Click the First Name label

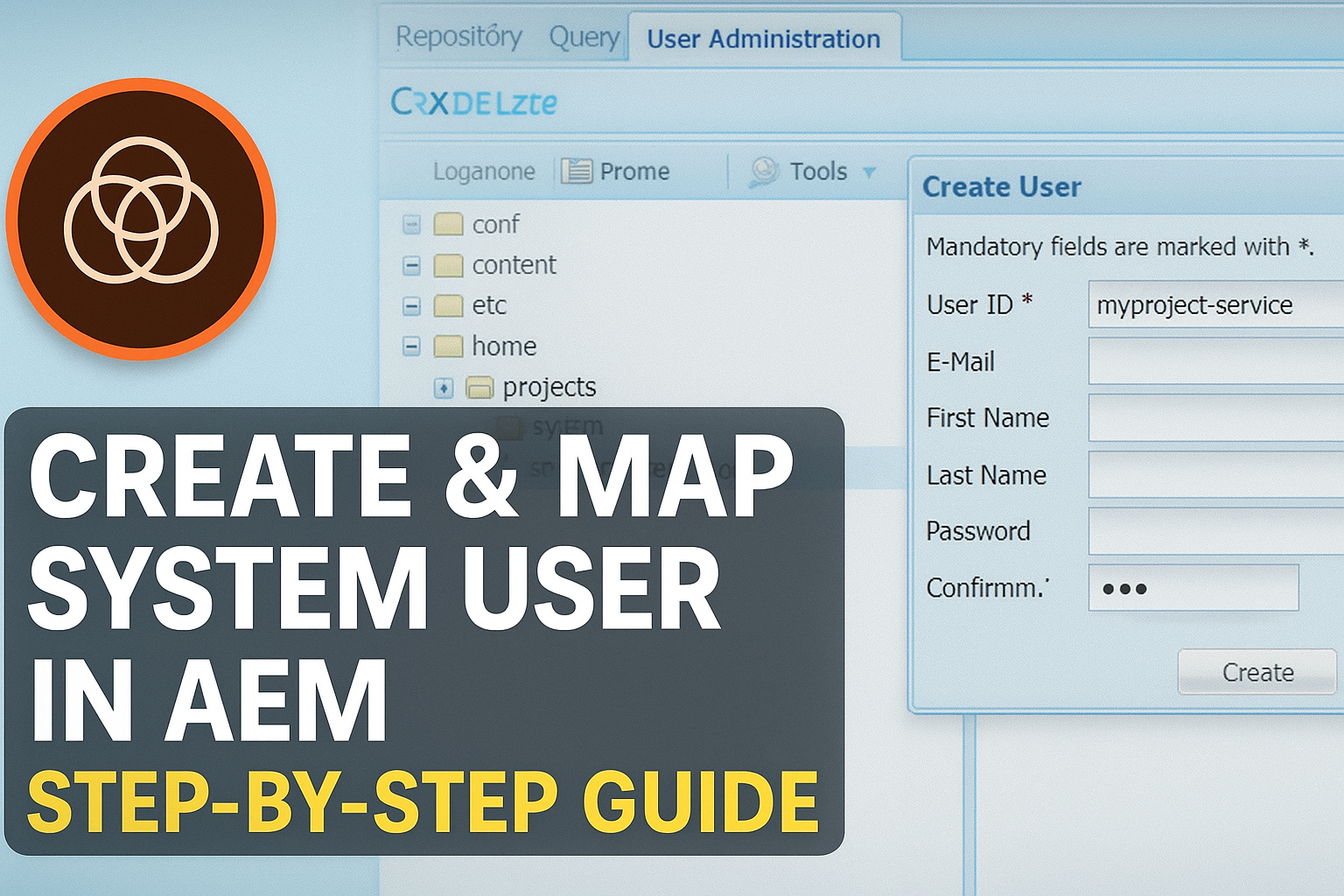click(x=988, y=418)
